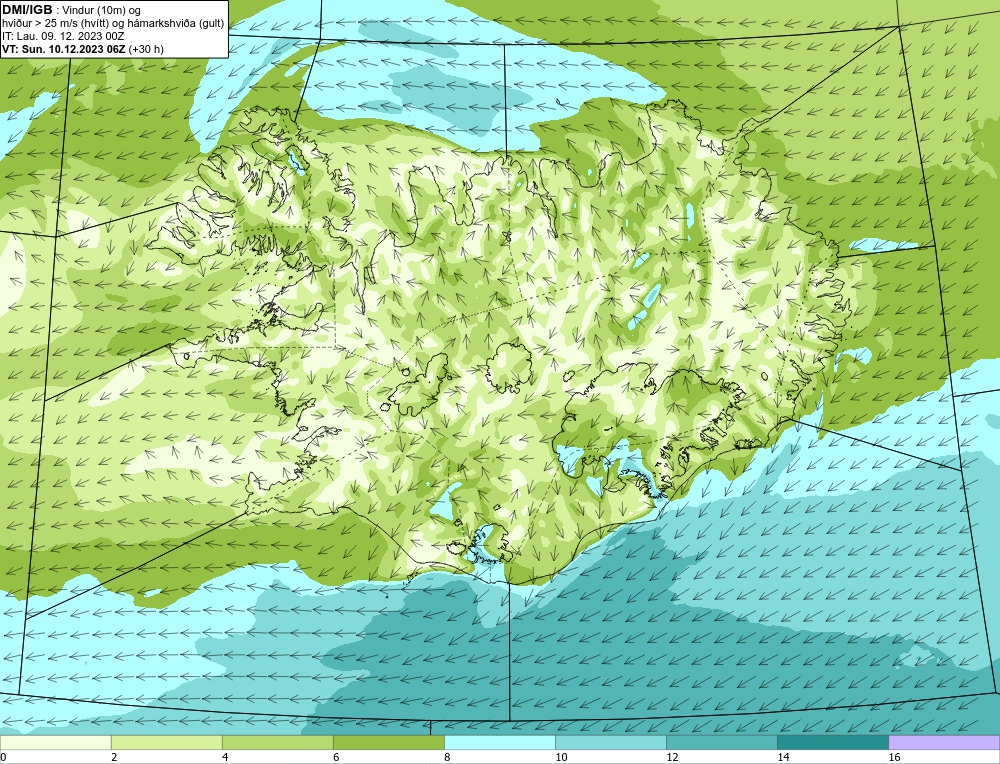Viewport: 1000px width, 764px height.
Task: Click the turquoise 10–12 m/s legend swatch
Action: (x=611, y=742)
